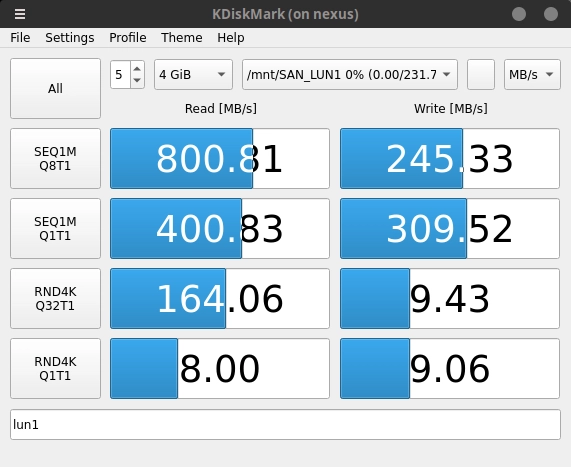Click the 8.00 read result value
Viewport: 571px width, 467px height.
click(220, 368)
